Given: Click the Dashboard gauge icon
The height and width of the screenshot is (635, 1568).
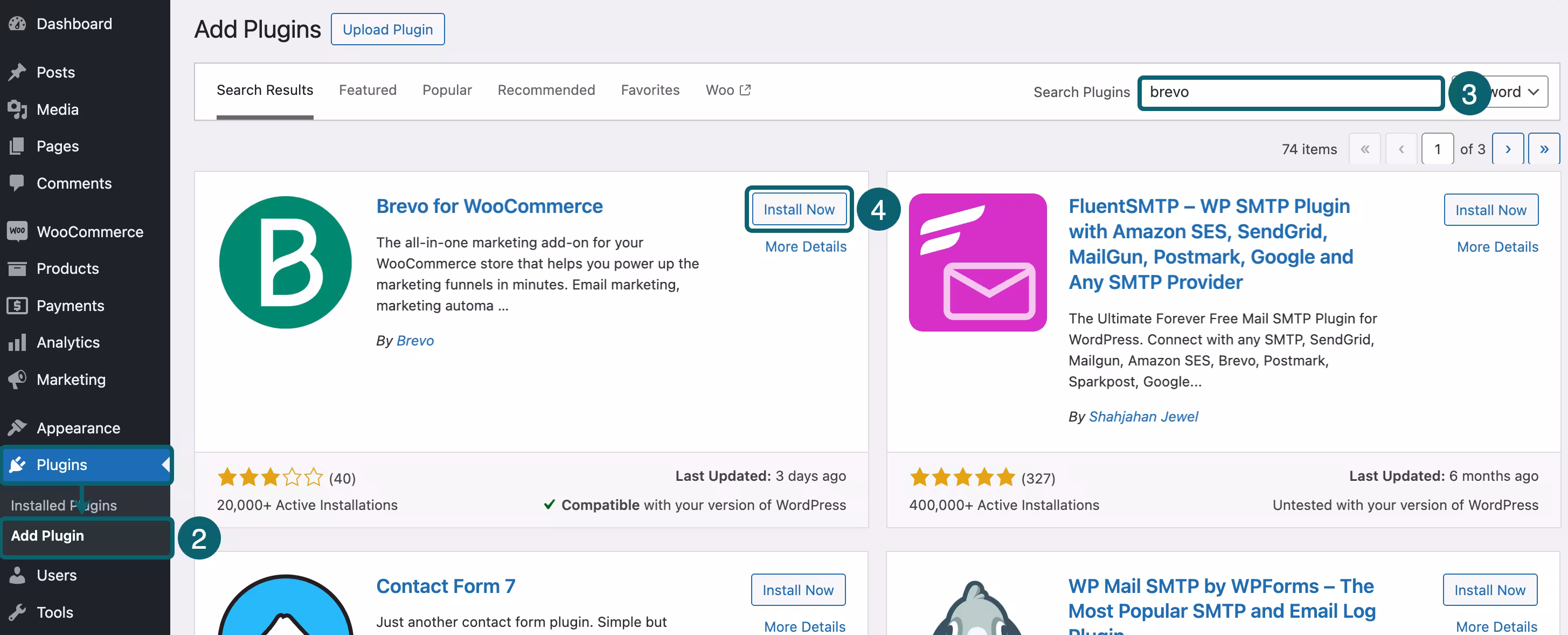Looking at the screenshot, I should pos(17,24).
